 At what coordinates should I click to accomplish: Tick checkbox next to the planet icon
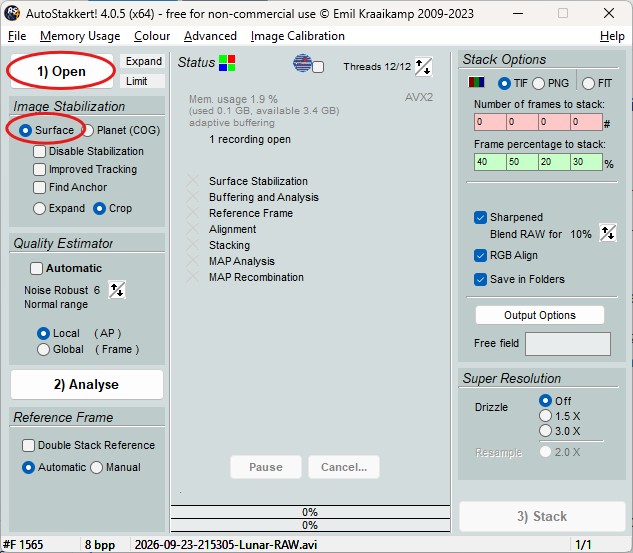point(318,67)
